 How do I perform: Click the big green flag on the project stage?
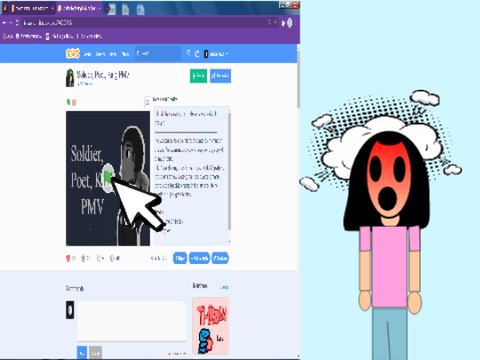[x=108, y=178]
